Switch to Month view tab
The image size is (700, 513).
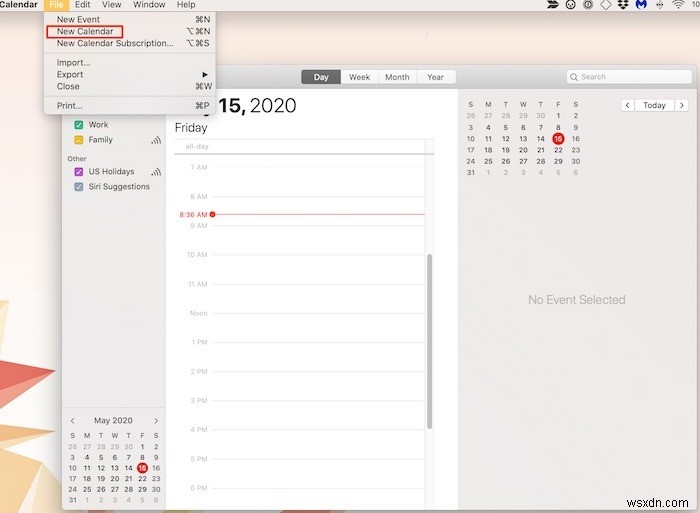397,77
